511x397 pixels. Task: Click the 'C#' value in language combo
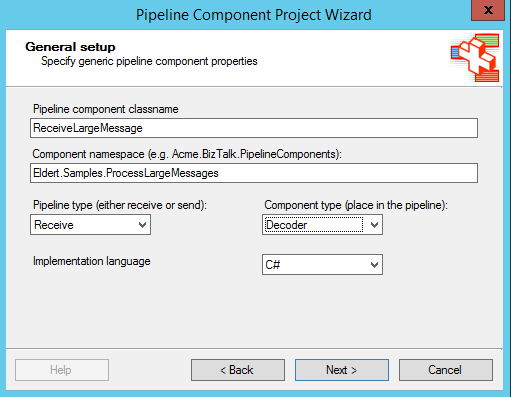pyautogui.click(x=273, y=265)
